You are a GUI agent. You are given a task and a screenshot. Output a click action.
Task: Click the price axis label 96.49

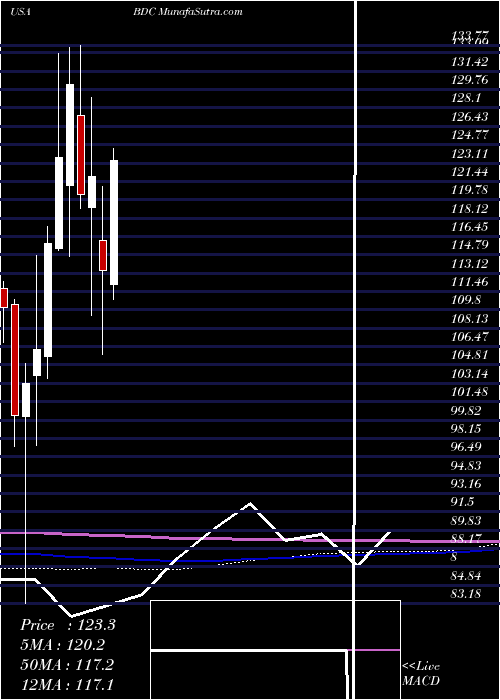[467, 447]
